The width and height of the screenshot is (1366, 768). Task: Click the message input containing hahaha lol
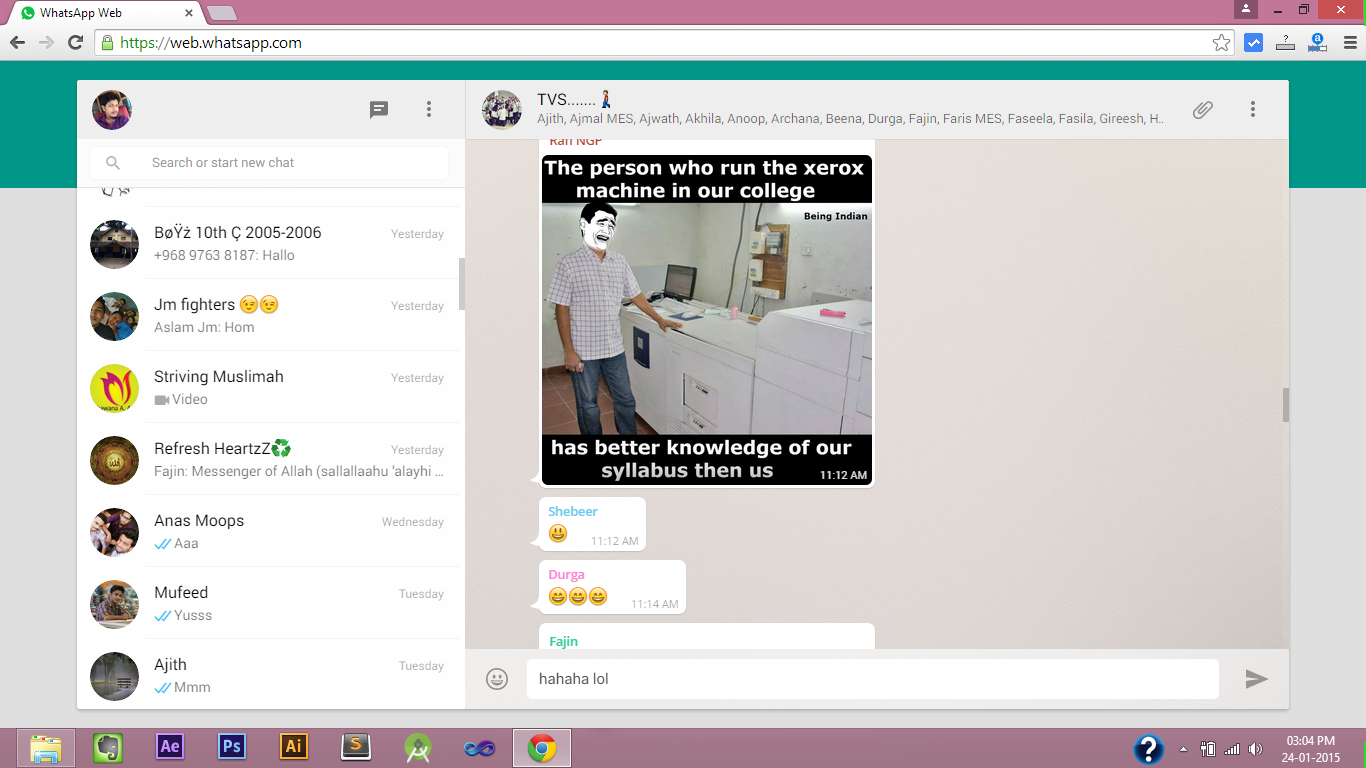(870, 679)
